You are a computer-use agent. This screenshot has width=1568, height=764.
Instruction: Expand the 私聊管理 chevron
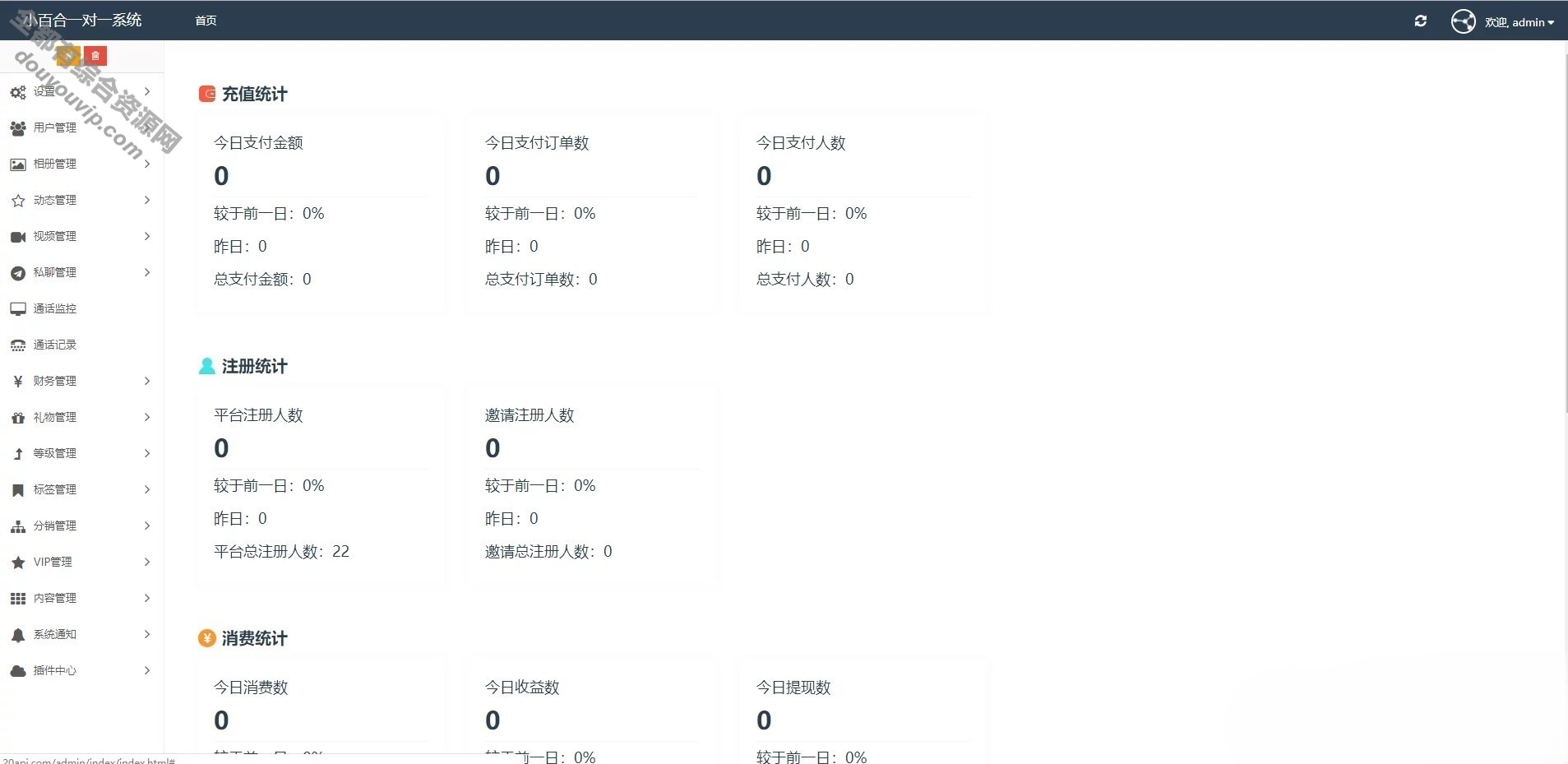tap(147, 272)
